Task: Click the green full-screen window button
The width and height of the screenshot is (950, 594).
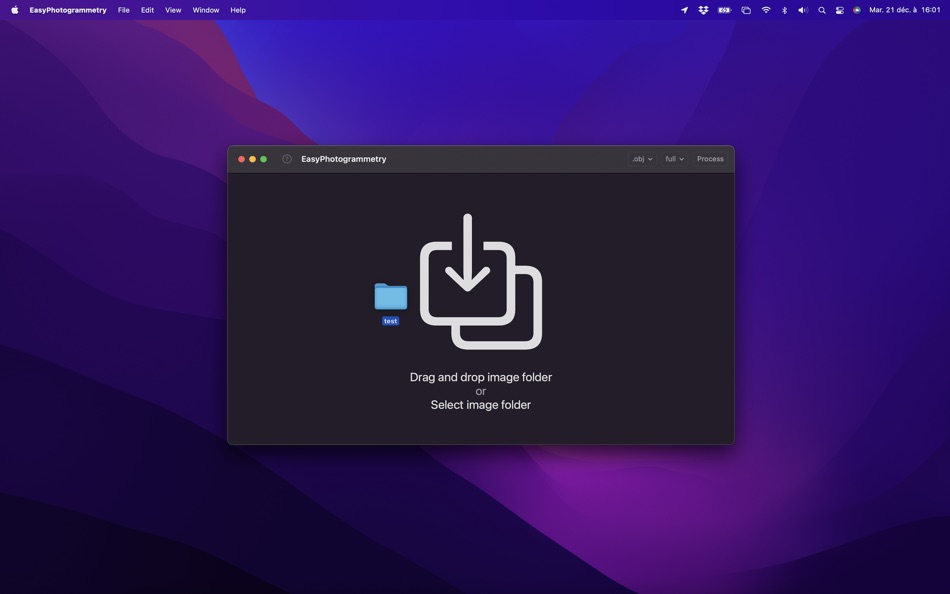Action: 264,159
